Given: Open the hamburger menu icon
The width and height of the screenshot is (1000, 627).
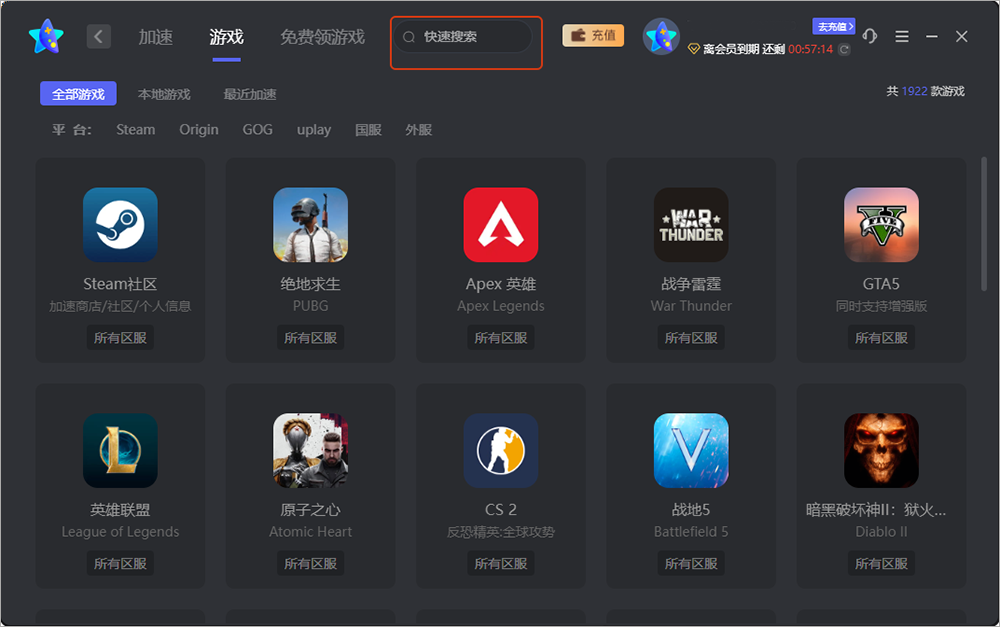Looking at the screenshot, I should [x=902, y=36].
